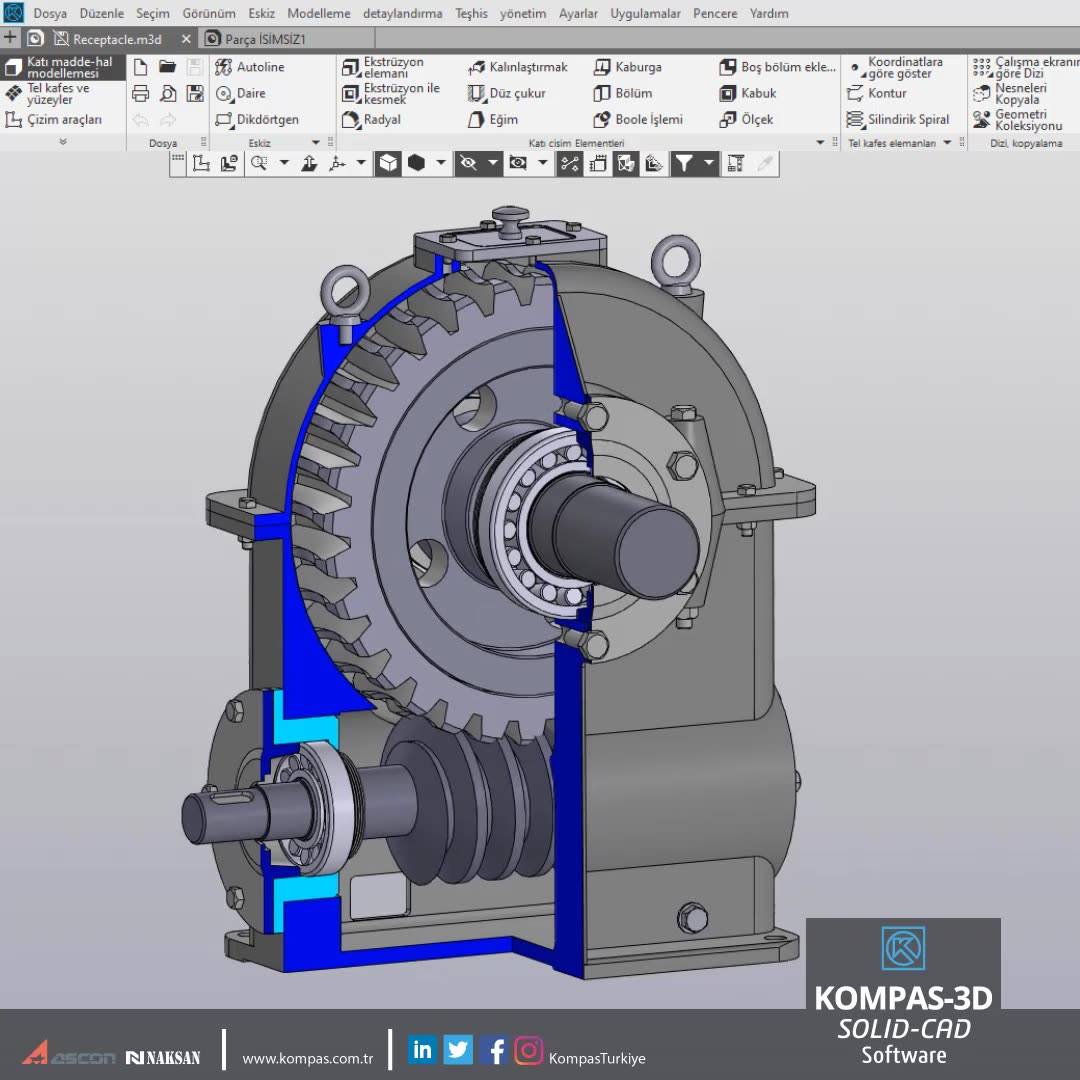The width and height of the screenshot is (1080, 1080).
Task: Select the Daire circle tool
Action: coord(240,93)
